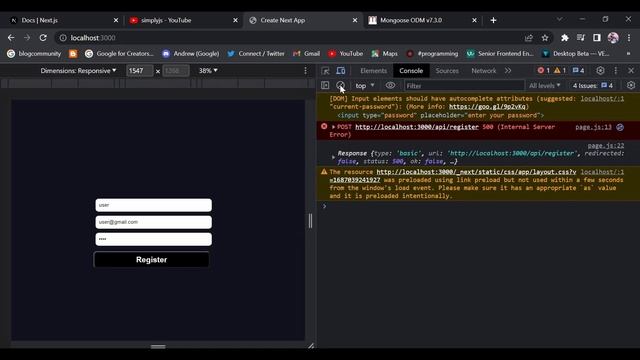
Task: Open the live expression eye icon
Action: [x=390, y=85]
